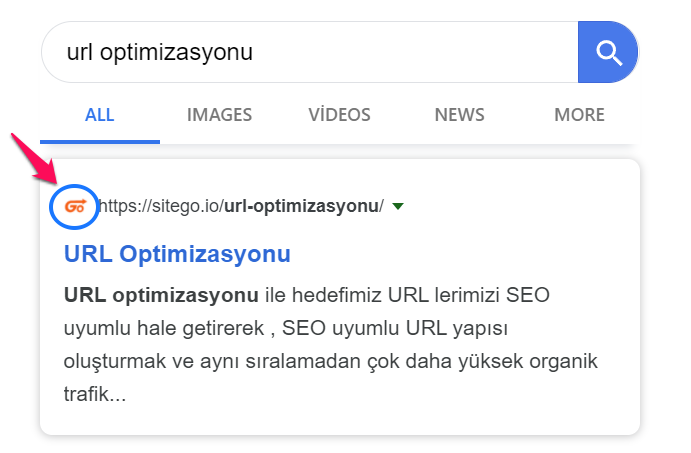The width and height of the screenshot is (691, 453).
Task: Click the bold "url-optimizasyonu" URL slug
Action: click(300, 207)
